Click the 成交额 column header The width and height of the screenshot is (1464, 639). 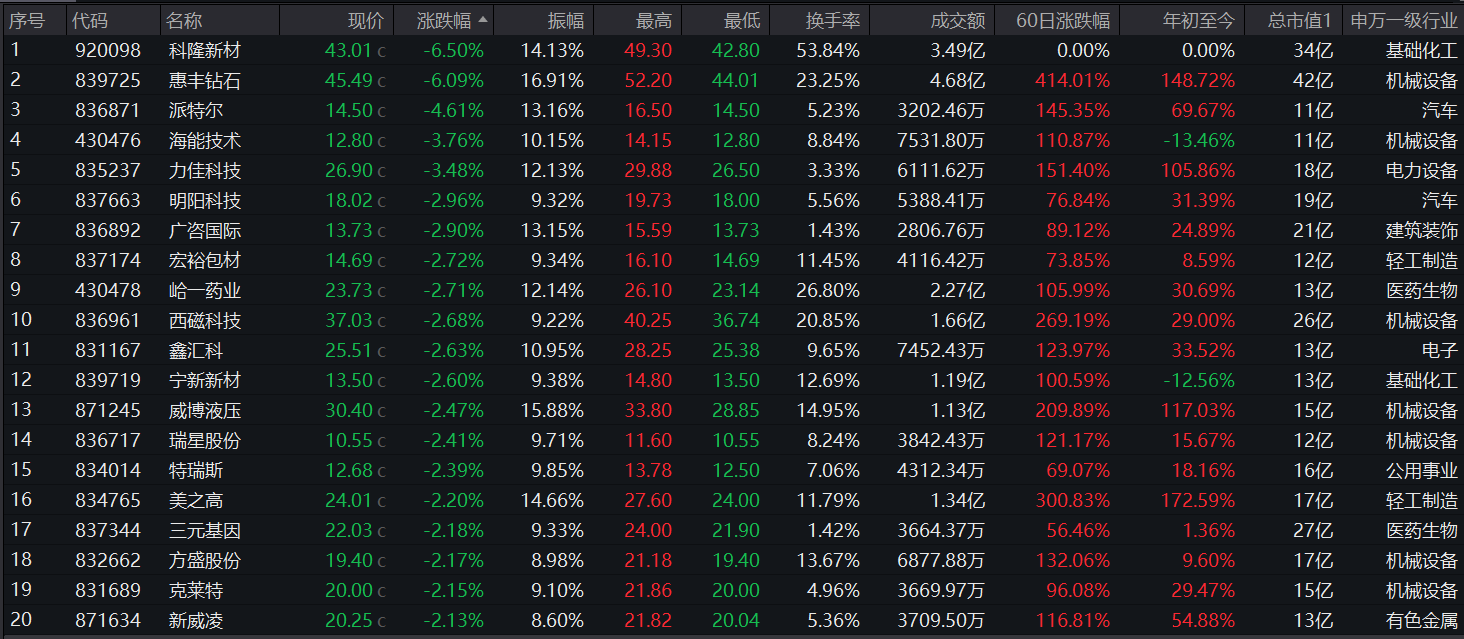coord(957,20)
